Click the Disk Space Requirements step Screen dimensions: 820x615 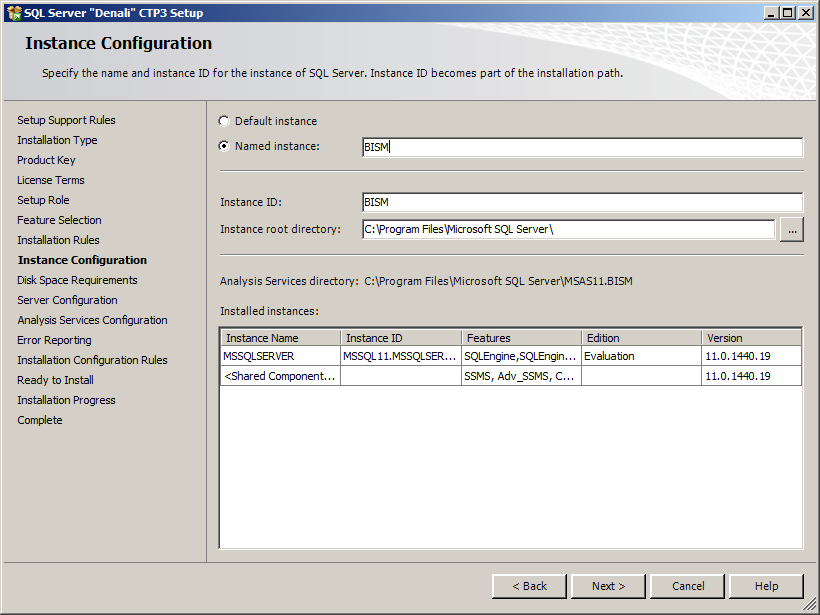pos(77,280)
